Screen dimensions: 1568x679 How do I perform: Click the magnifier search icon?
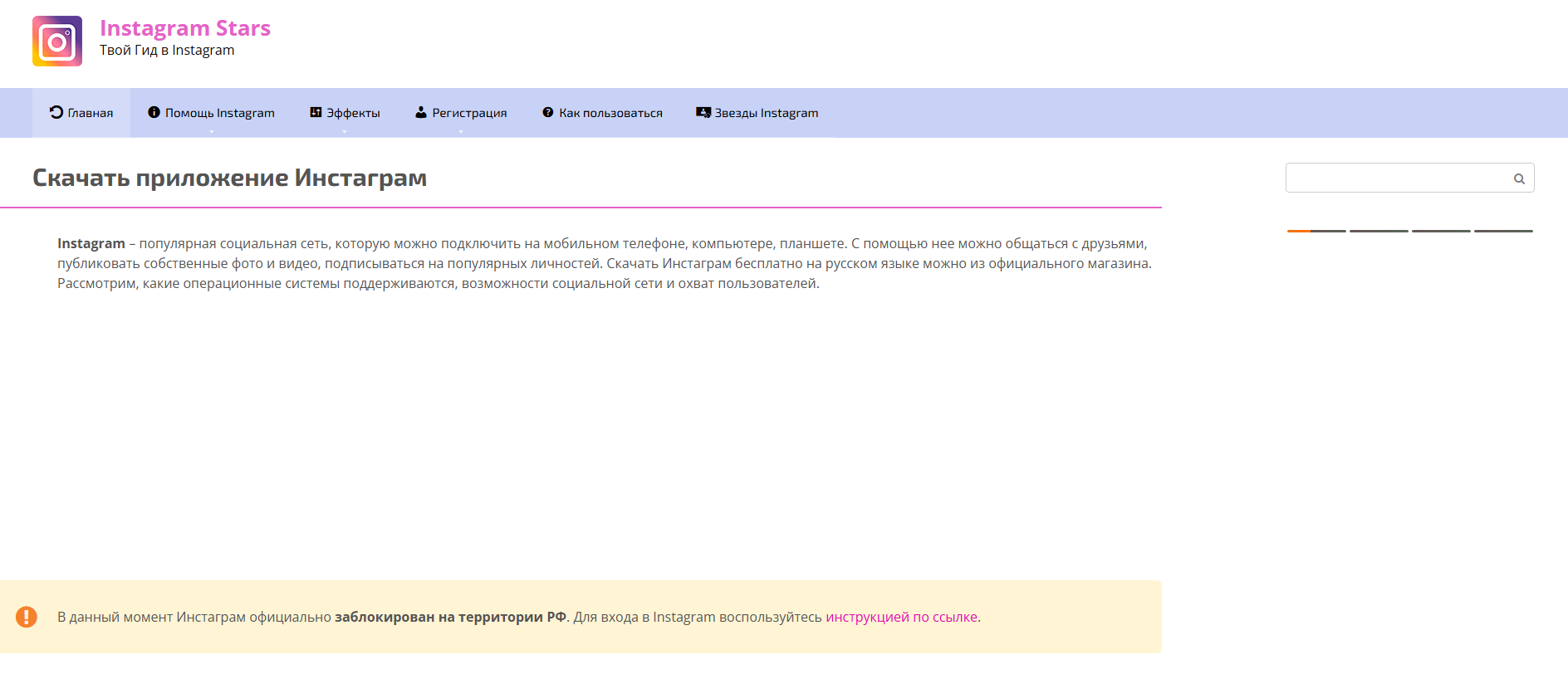[1519, 178]
